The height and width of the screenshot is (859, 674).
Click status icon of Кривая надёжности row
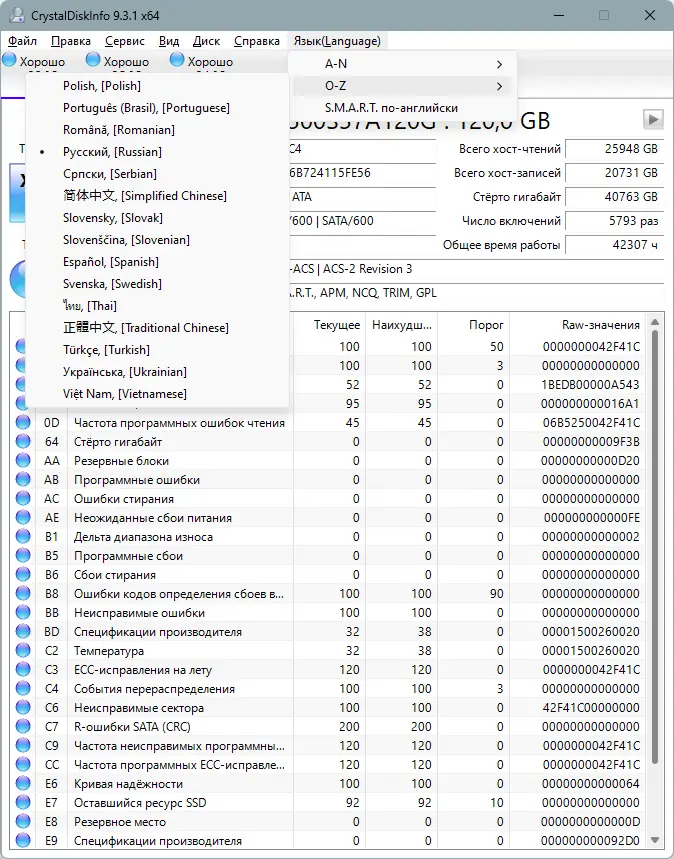click(x=23, y=783)
